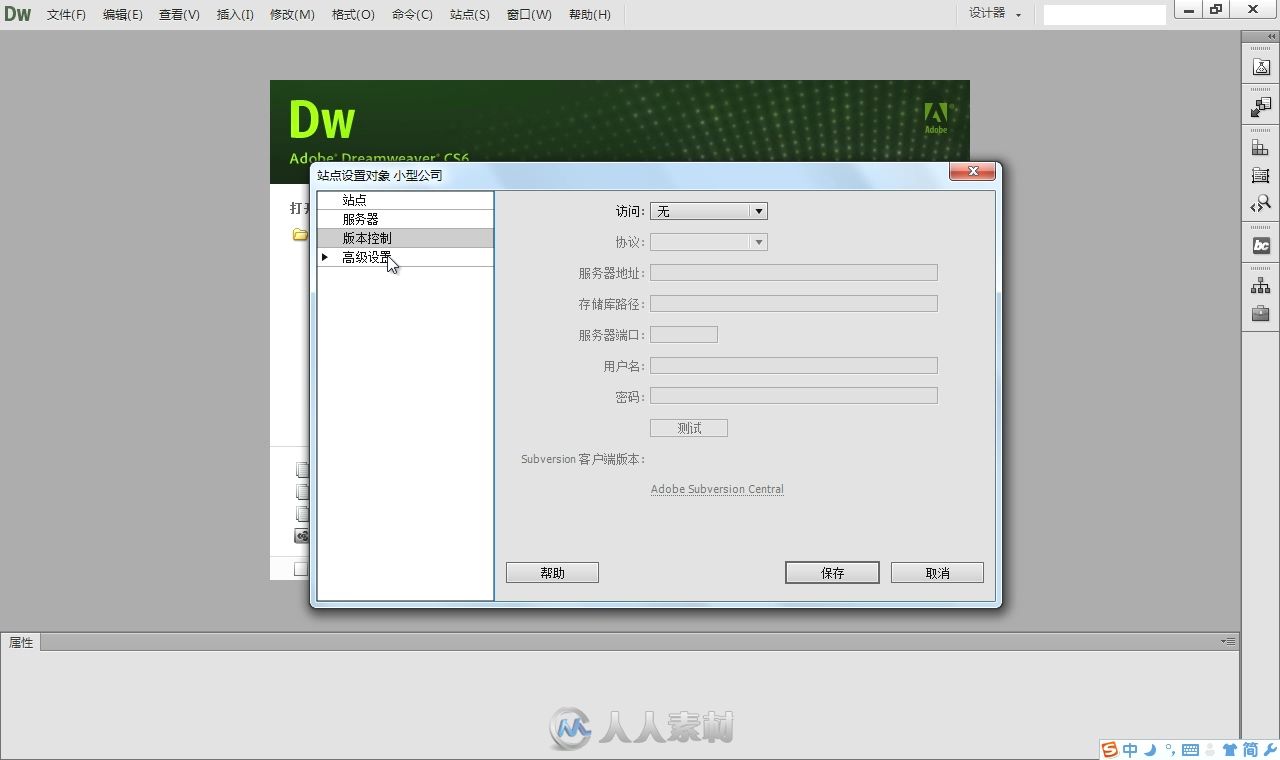Click the 取消 button
Viewport: 1280px width, 760px height.
(x=937, y=573)
